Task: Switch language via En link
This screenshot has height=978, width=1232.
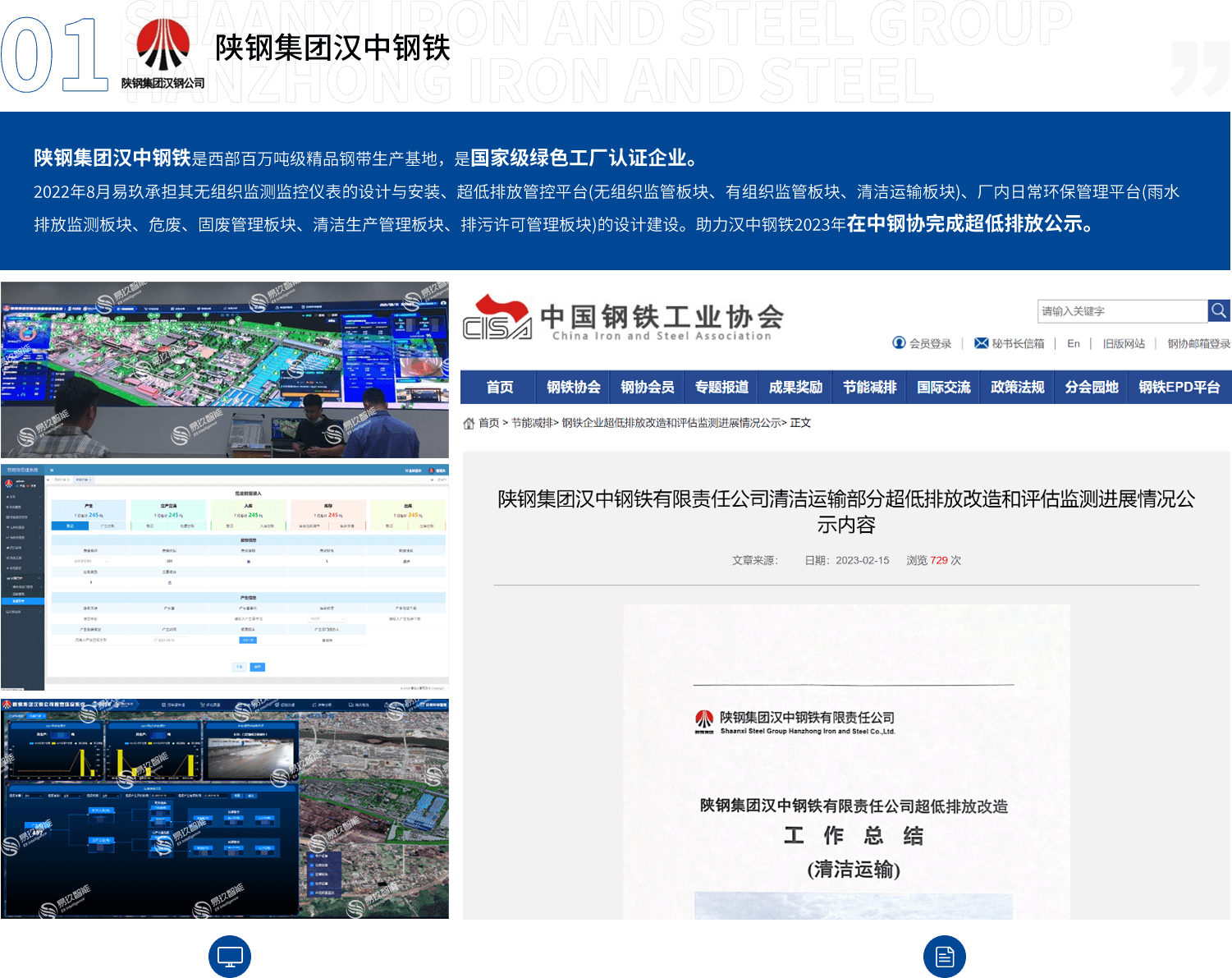Action: 1073,343
